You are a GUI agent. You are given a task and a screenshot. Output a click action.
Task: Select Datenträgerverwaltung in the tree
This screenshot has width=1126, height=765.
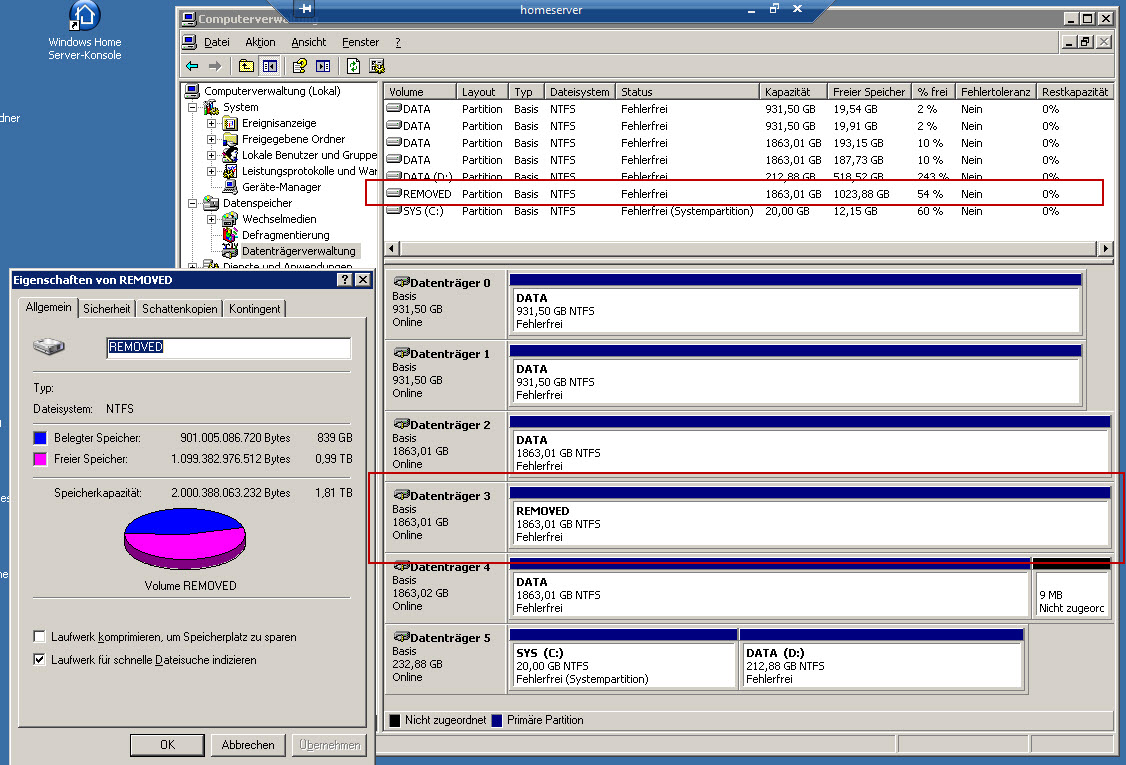pos(298,251)
